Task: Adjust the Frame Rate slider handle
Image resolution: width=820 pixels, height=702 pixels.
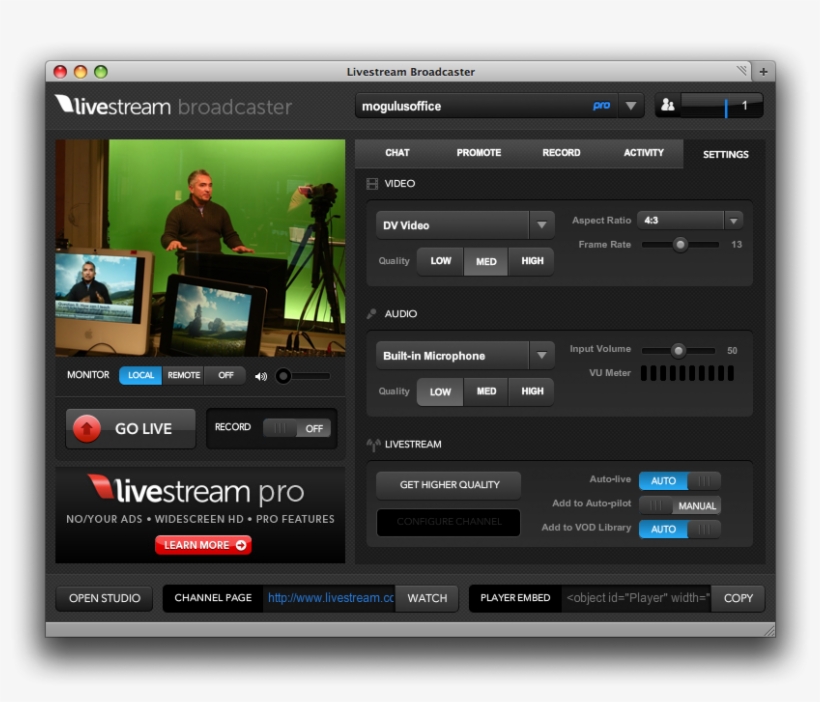Action: point(680,244)
